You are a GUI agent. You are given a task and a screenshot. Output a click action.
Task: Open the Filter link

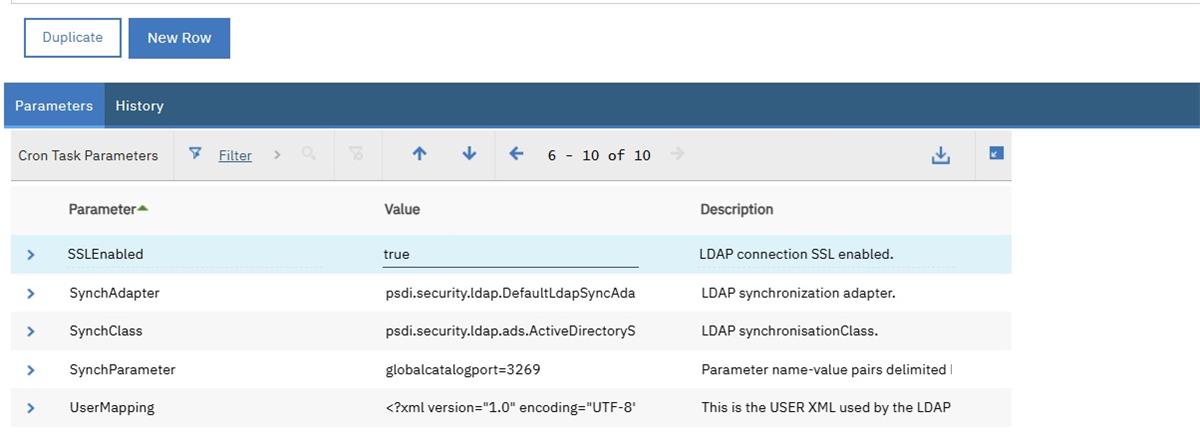point(235,155)
